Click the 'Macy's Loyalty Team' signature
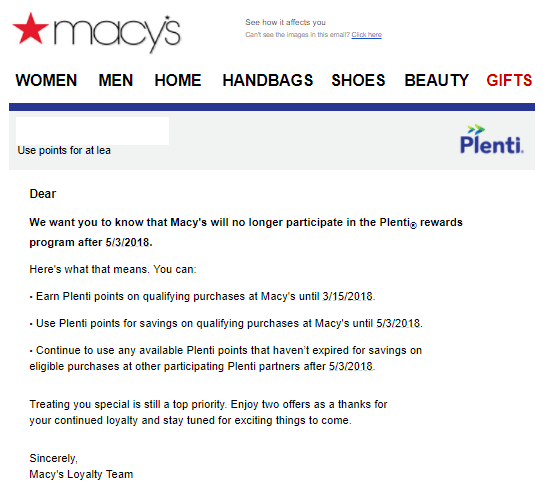 point(81,474)
